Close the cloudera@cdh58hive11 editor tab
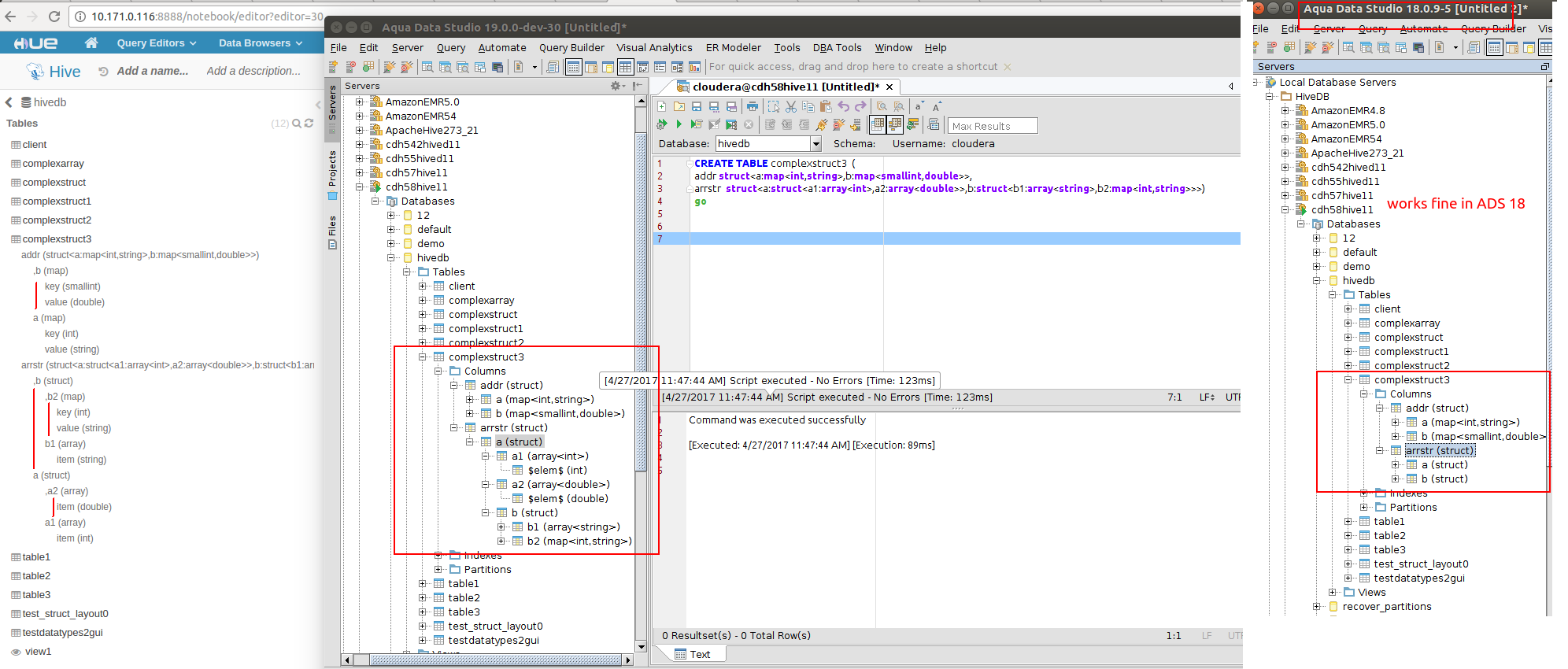Image resolution: width=1568 pixels, height=669 pixels. pos(889,87)
